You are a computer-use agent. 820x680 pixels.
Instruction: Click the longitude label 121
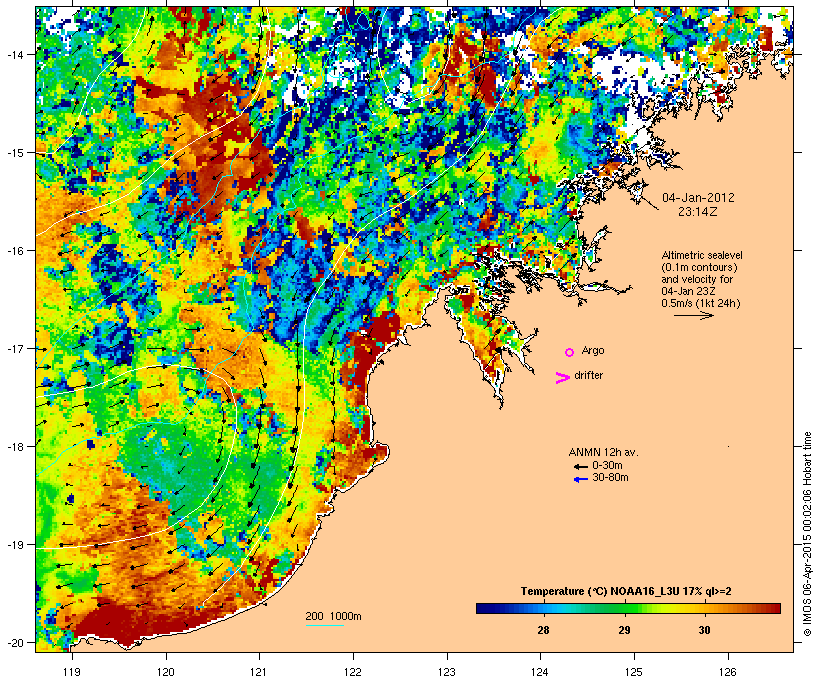259,672
